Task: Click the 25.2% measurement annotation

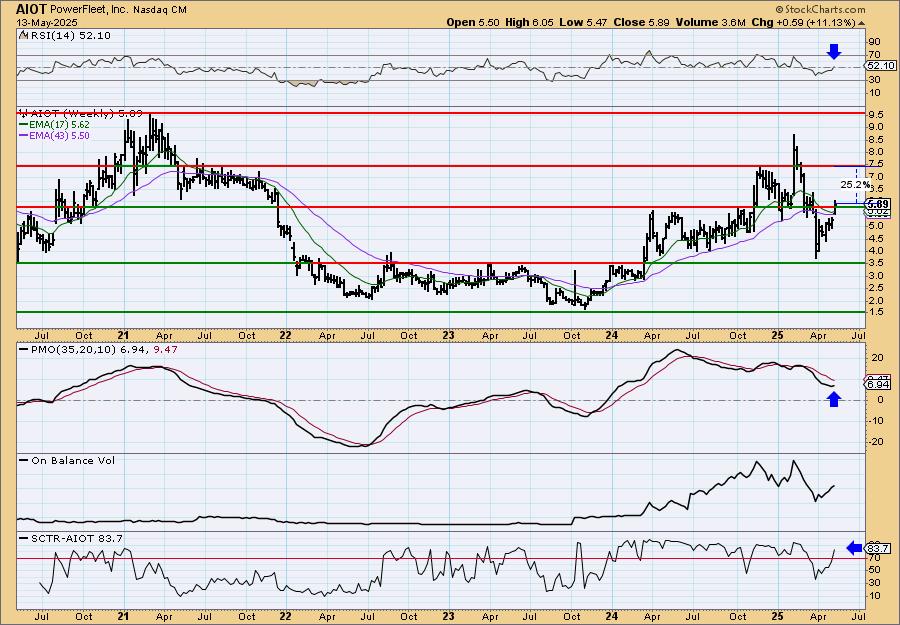Action: coord(855,184)
